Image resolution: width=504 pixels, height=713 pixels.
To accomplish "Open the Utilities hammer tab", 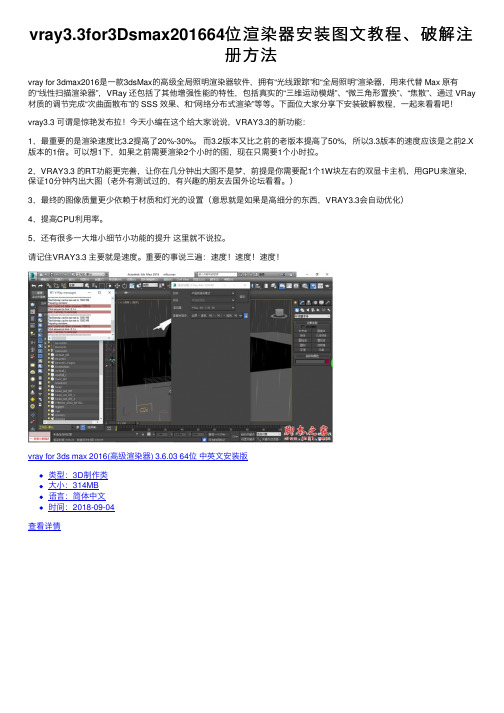I will [328, 302].
